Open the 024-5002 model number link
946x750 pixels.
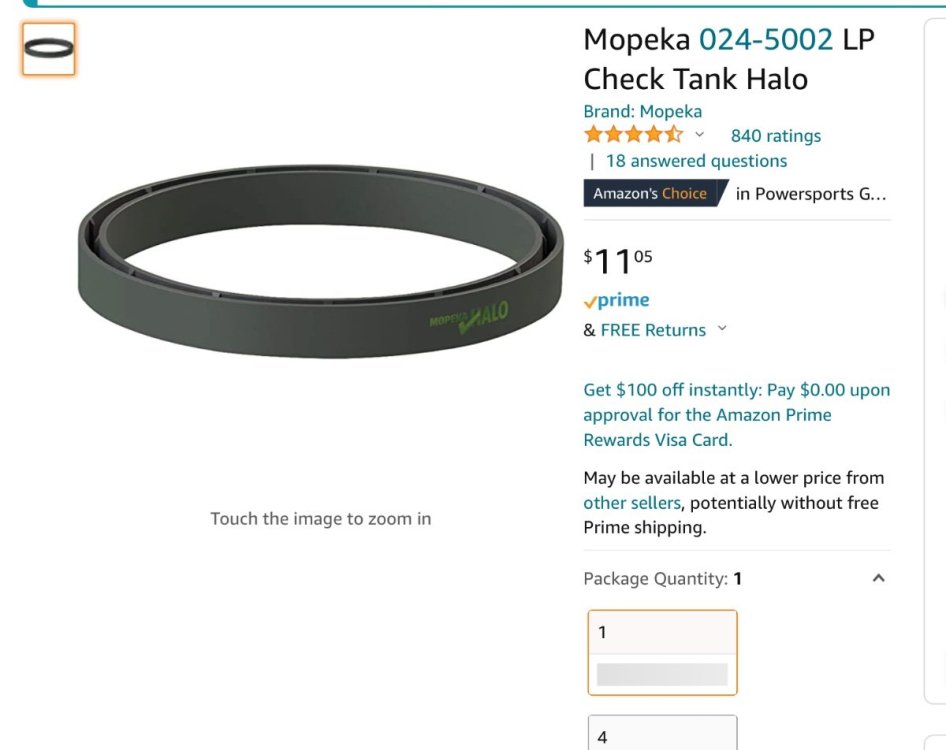click(765, 40)
